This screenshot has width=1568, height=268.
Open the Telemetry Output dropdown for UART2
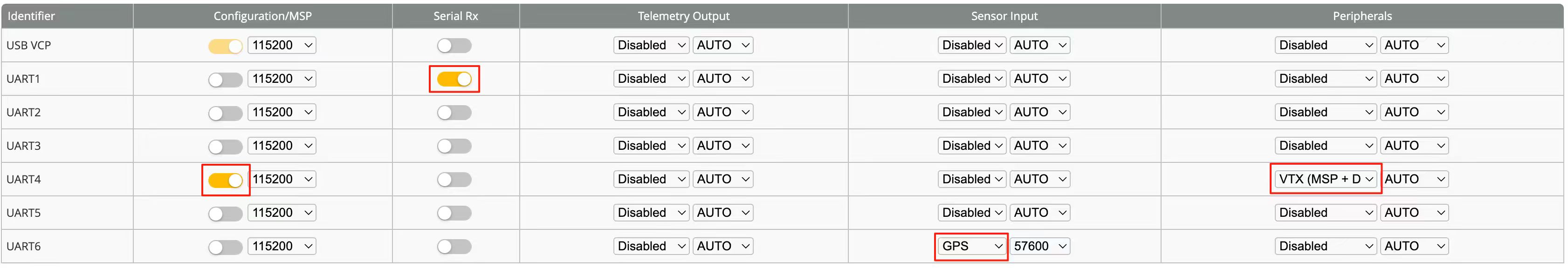651,112
